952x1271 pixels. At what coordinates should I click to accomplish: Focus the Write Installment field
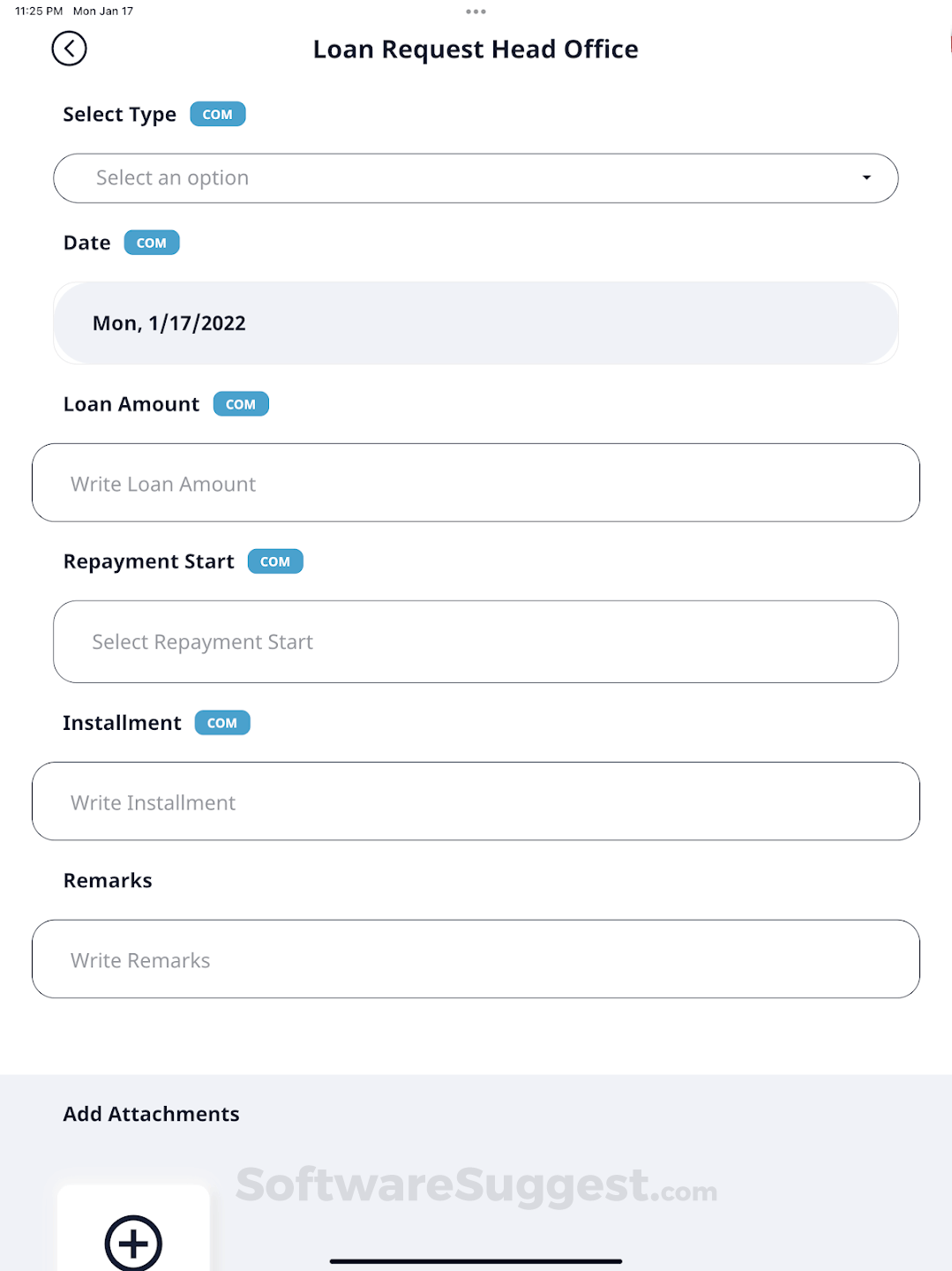(476, 801)
